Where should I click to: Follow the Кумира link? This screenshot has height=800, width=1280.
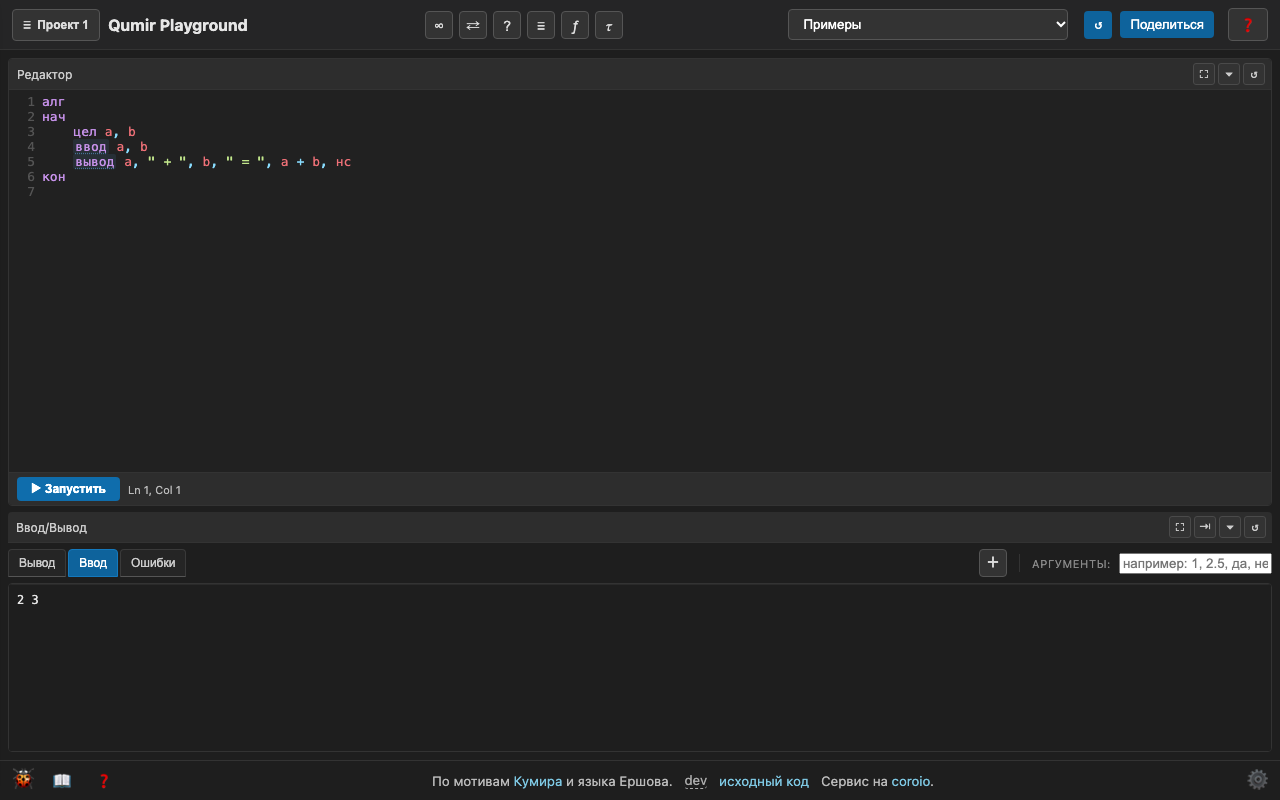click(538, 781)
